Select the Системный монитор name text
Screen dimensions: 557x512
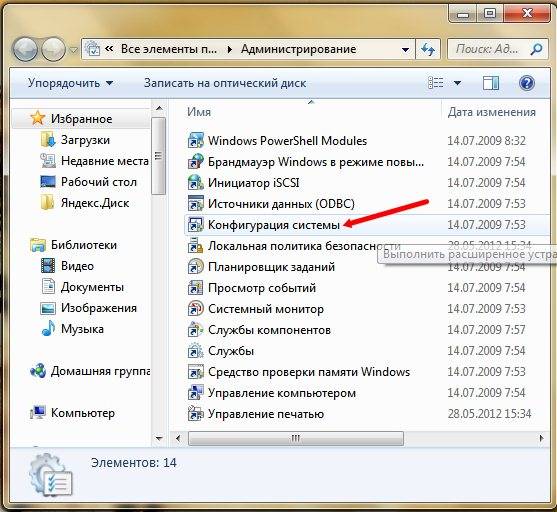pyautogui.click(x=266, y=309)
